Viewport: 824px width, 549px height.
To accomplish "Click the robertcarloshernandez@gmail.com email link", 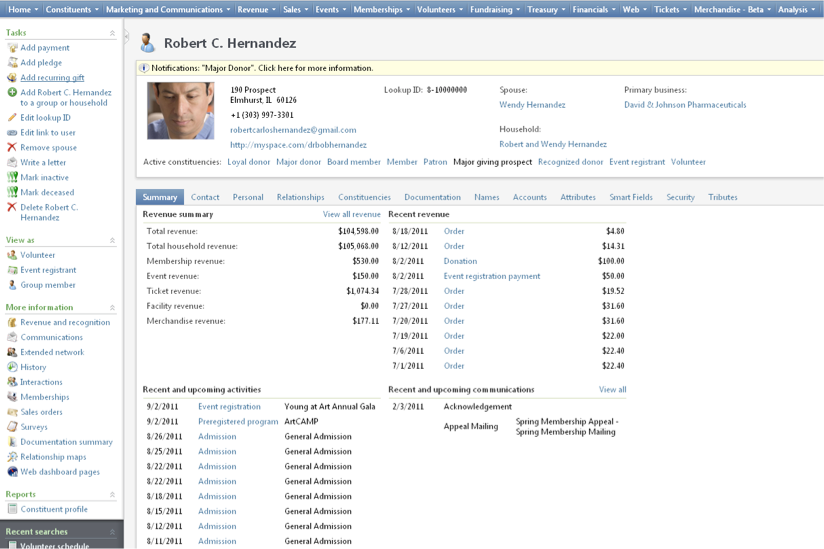I will [x=293, y=130].
